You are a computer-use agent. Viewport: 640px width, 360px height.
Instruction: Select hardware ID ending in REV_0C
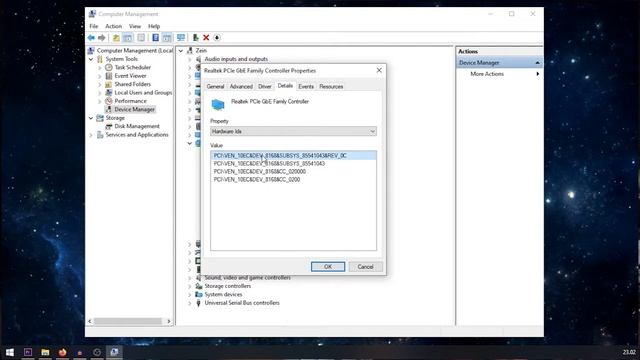click(x=293, y=156)
